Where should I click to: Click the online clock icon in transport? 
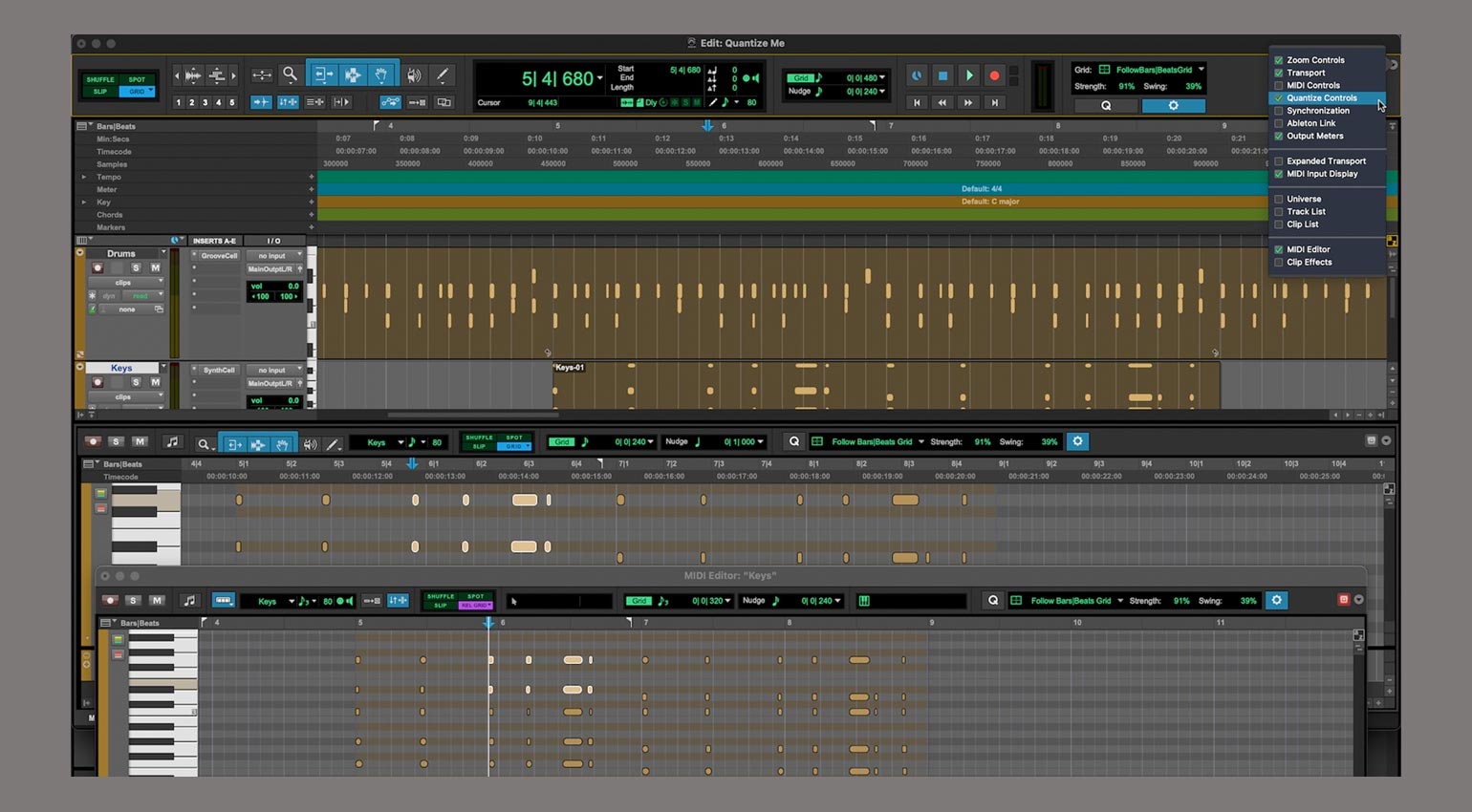(x=917, y=75)
